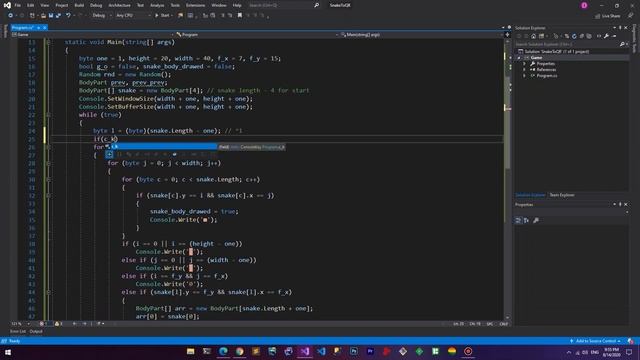Select Program.cs in Solution Explorer
This screenshot has width=640, height=360.
tap(547, 76)
